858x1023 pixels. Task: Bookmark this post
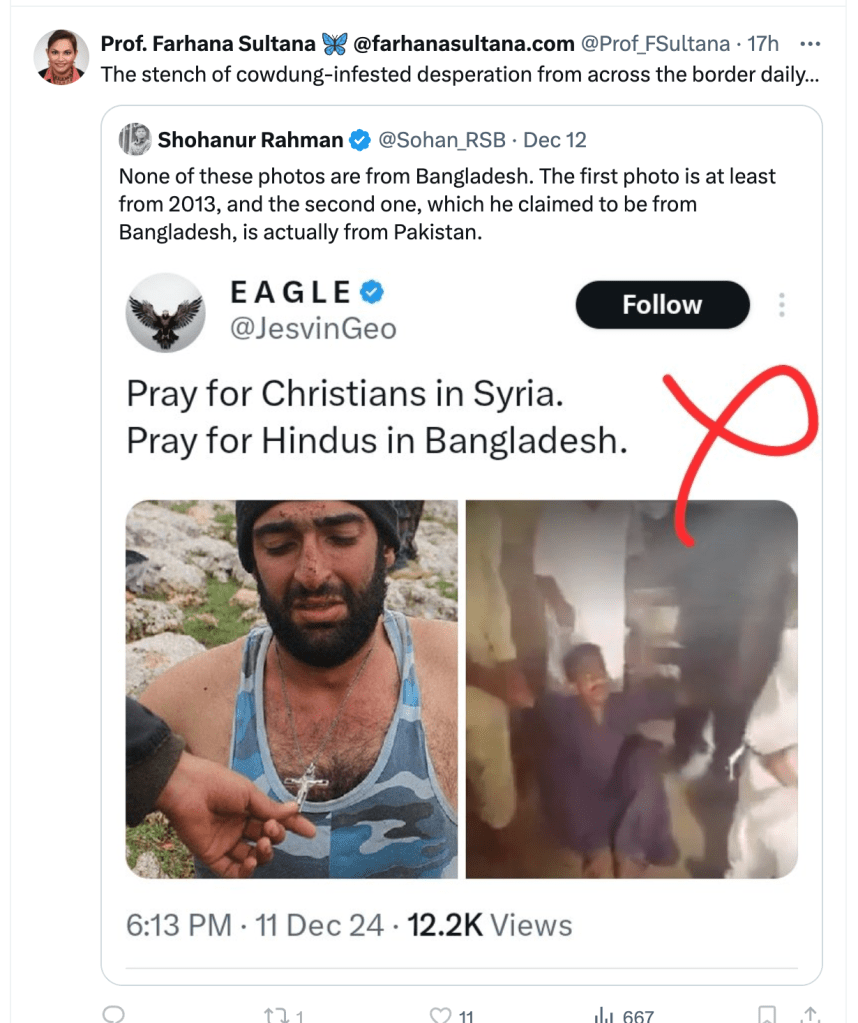767,1015
